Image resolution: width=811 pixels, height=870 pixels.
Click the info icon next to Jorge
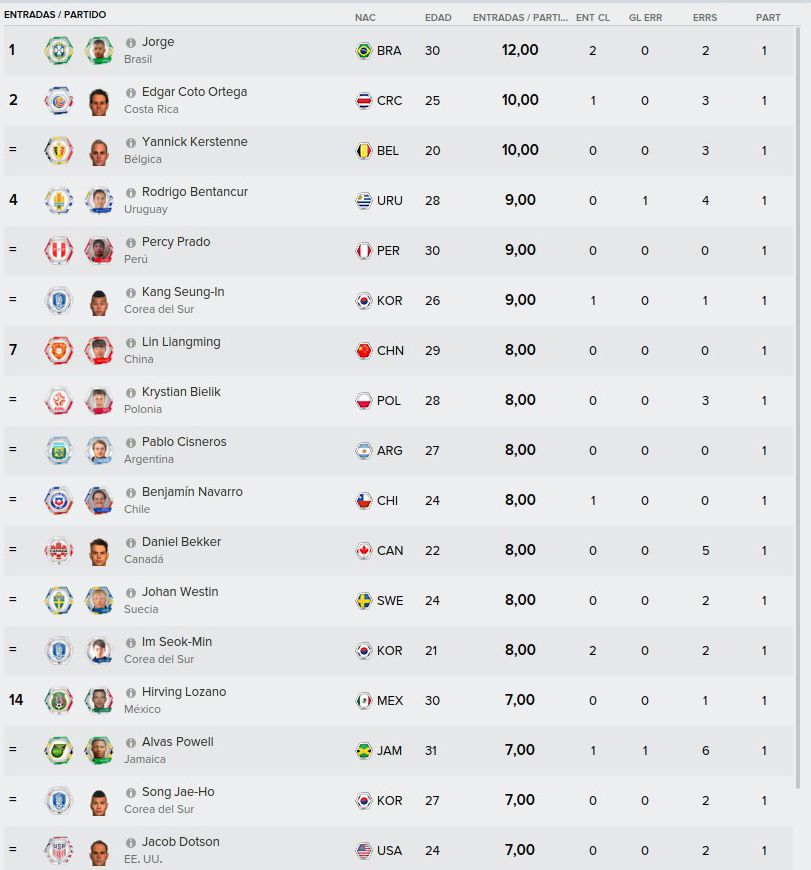coord(131,43)
